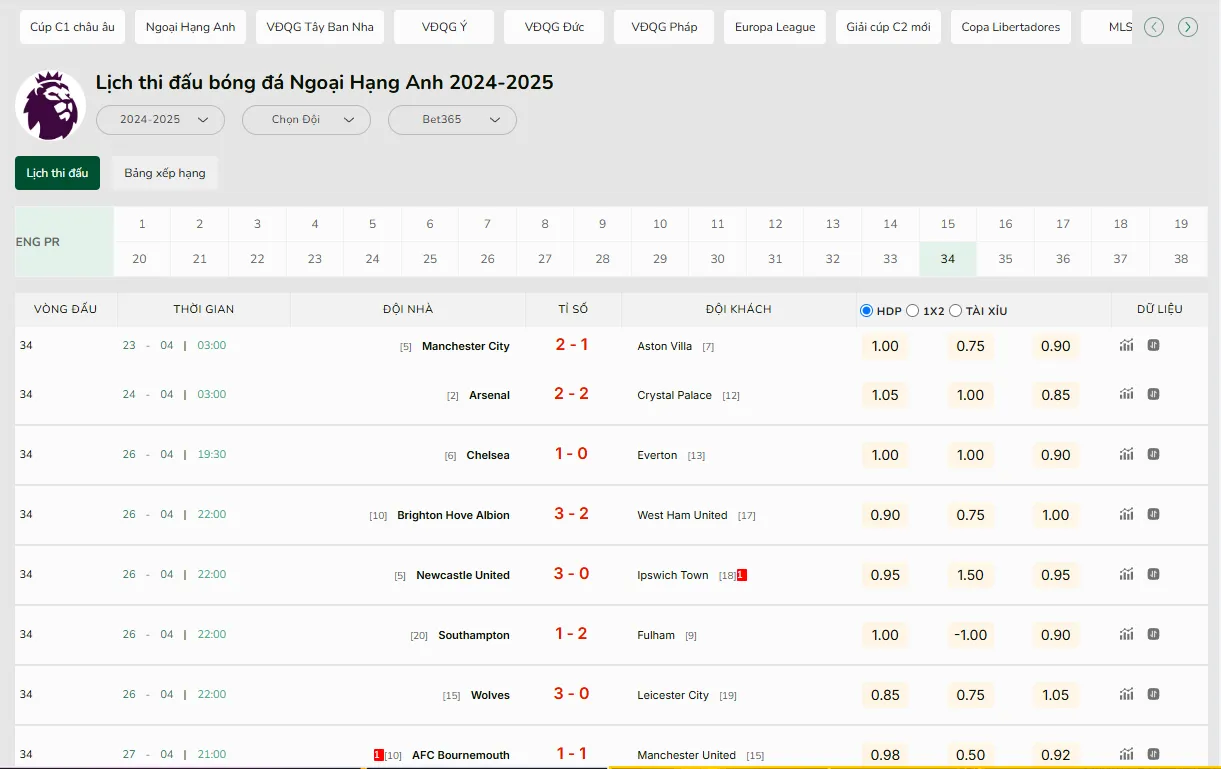Switch to the Bảng xếp hạng tab

[x=165, y=173]
